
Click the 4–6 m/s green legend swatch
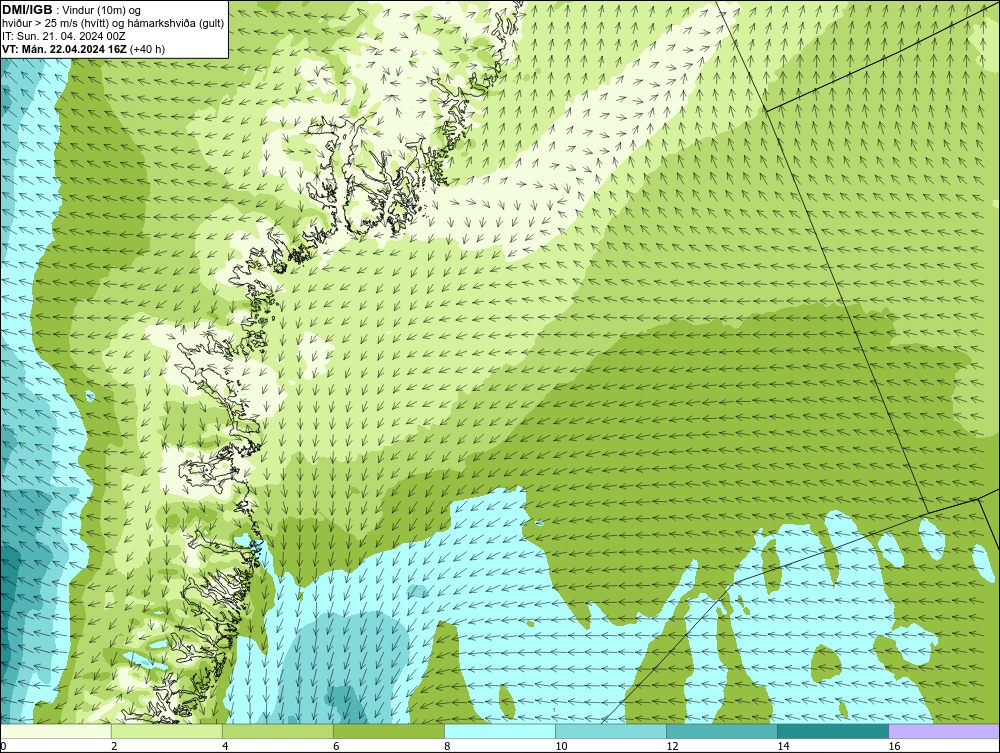point(277,731)
